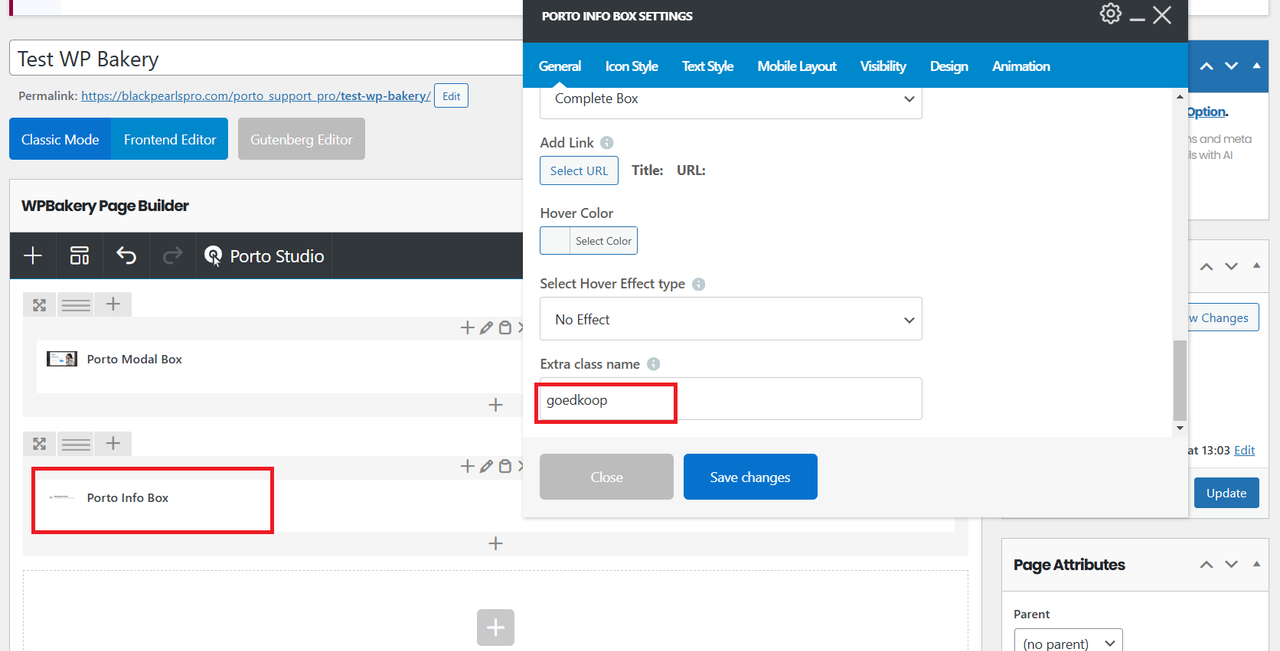Click the large plus button in the empty dashed area

pos(495,628)
